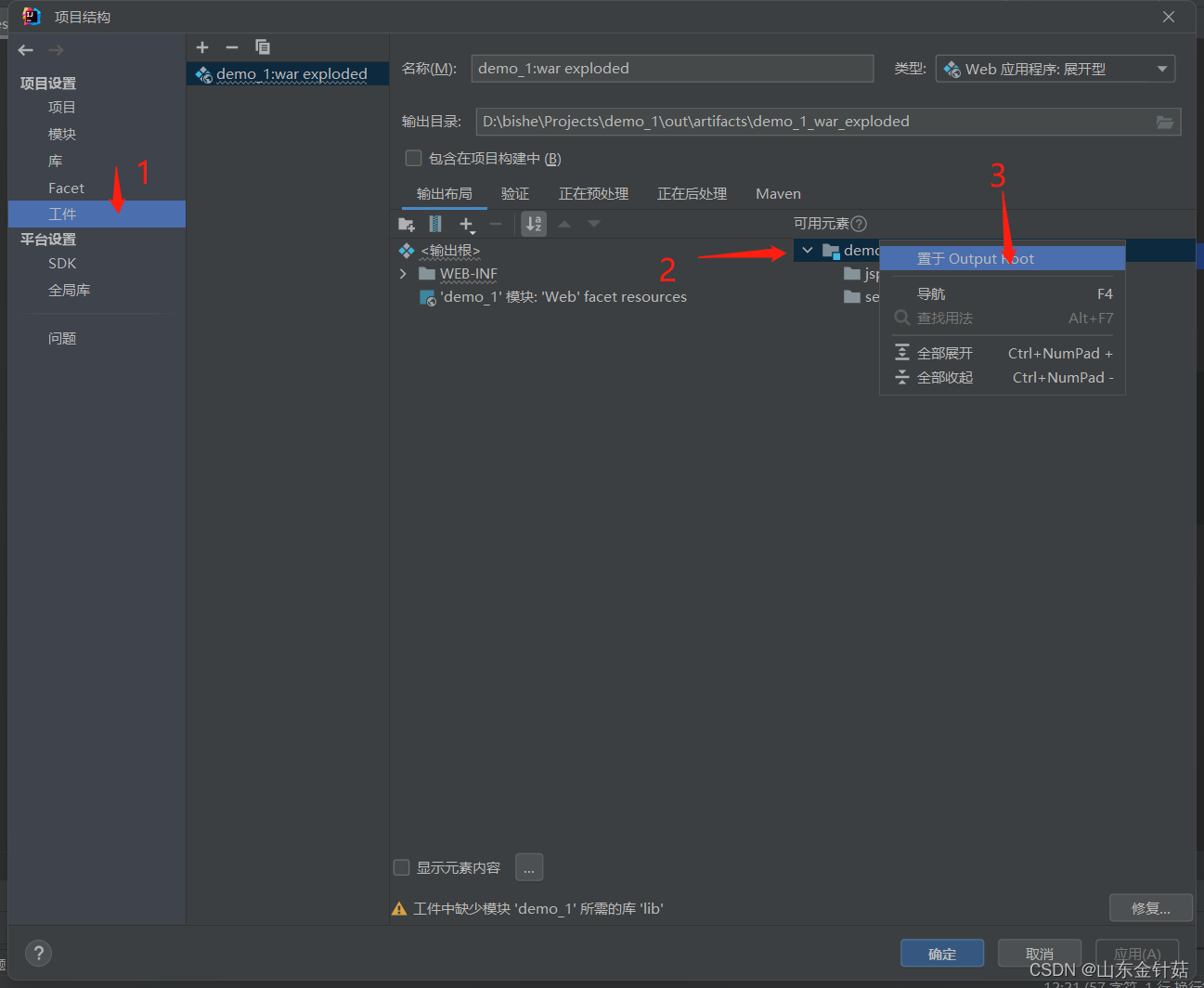Open the artifact type dropdown
This screenshot has height=988, width=1204.
pos(1055,69)
